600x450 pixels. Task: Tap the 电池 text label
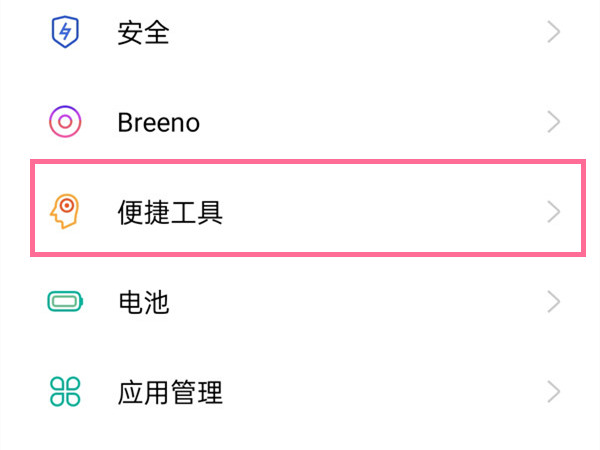point(143,301)
